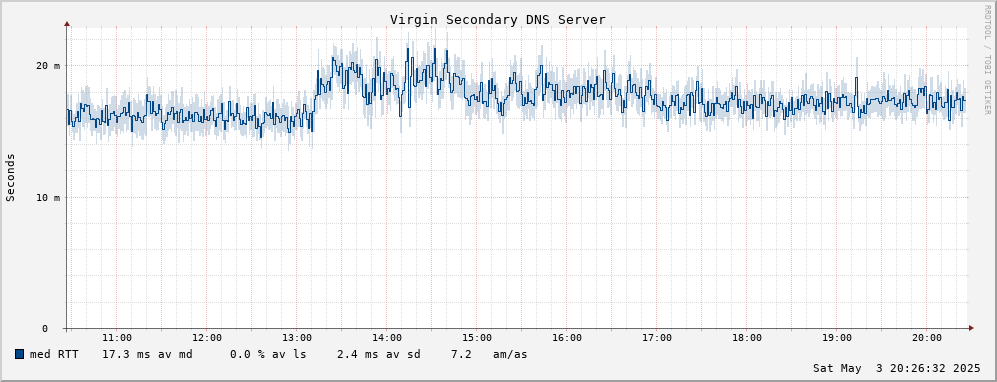Click the 18:00 time axis label

pyautogui.click(x=747, y=338)
